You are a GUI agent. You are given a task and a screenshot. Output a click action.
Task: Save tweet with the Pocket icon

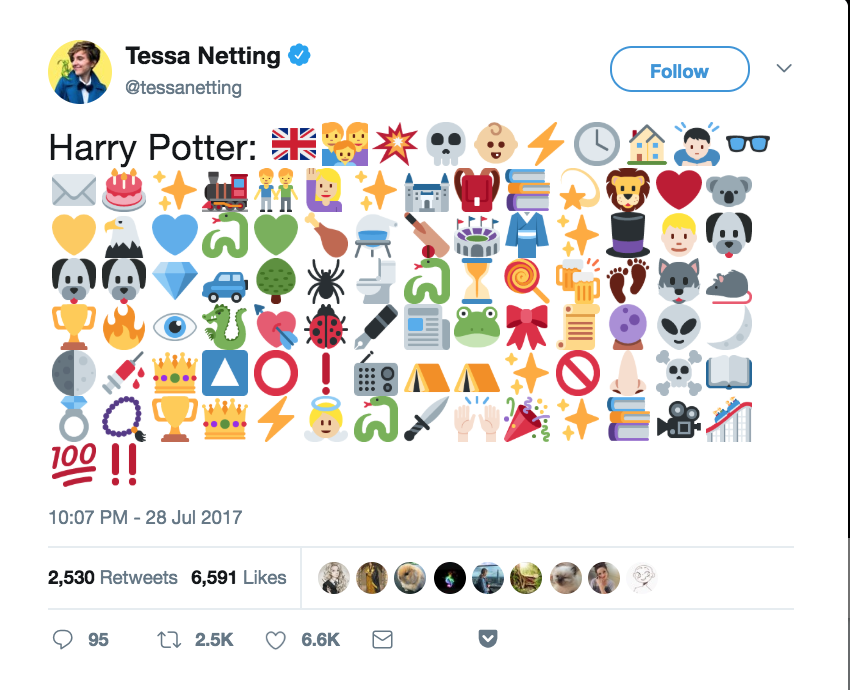(488, 639)
